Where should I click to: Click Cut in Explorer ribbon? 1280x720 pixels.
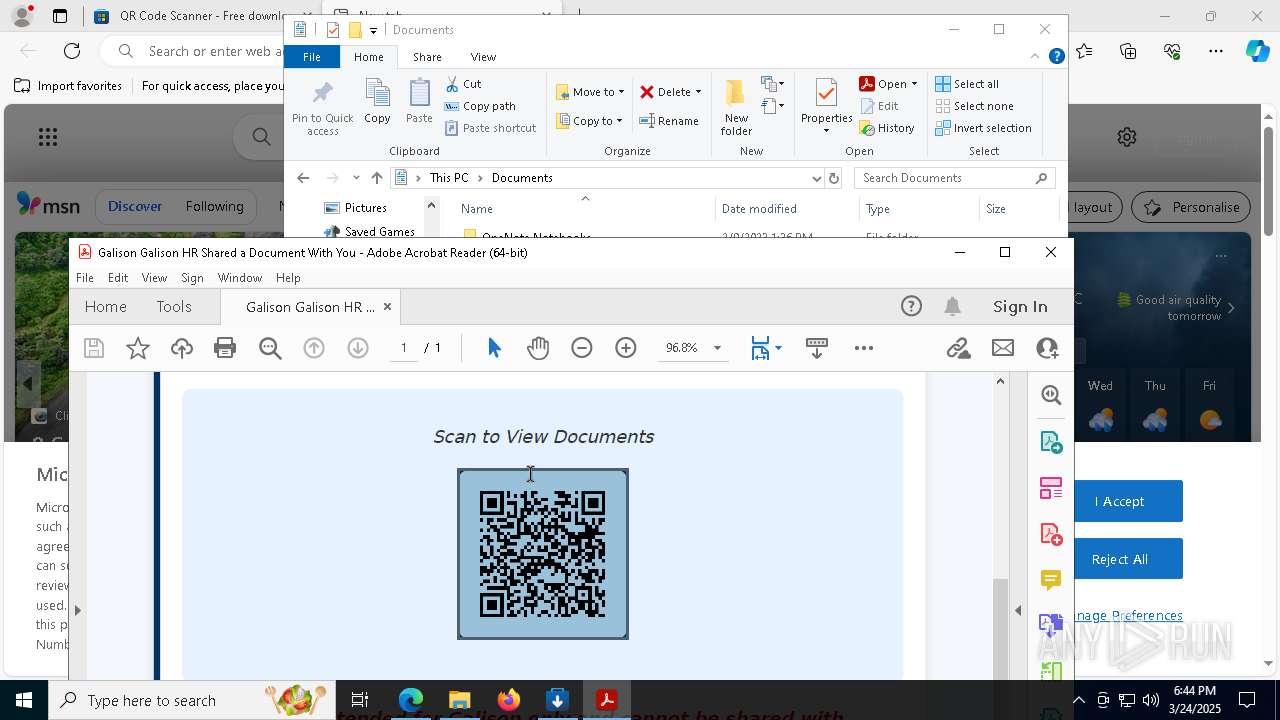click(463, 84)
